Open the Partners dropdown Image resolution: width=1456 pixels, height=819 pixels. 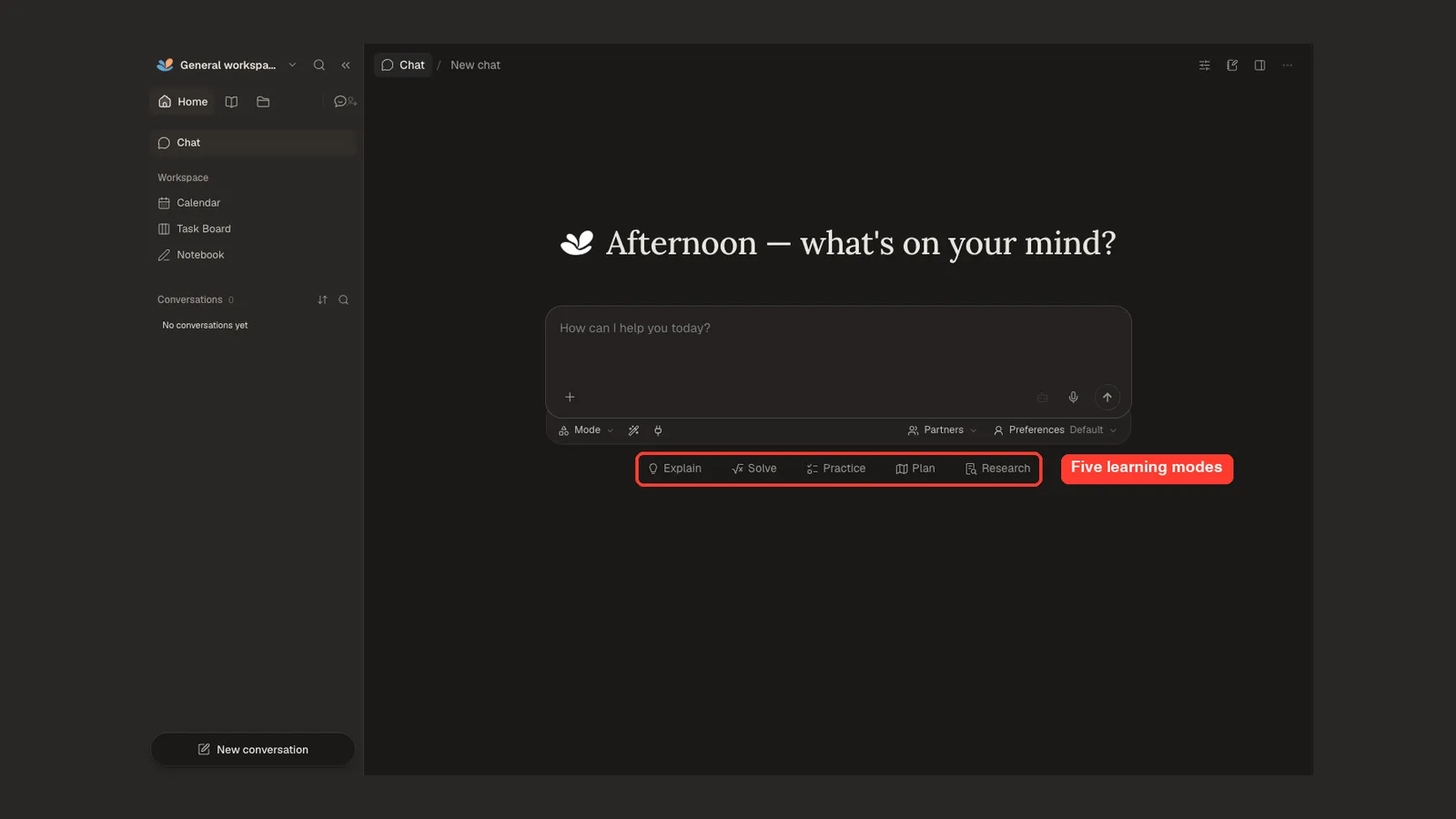pos(942,430)
